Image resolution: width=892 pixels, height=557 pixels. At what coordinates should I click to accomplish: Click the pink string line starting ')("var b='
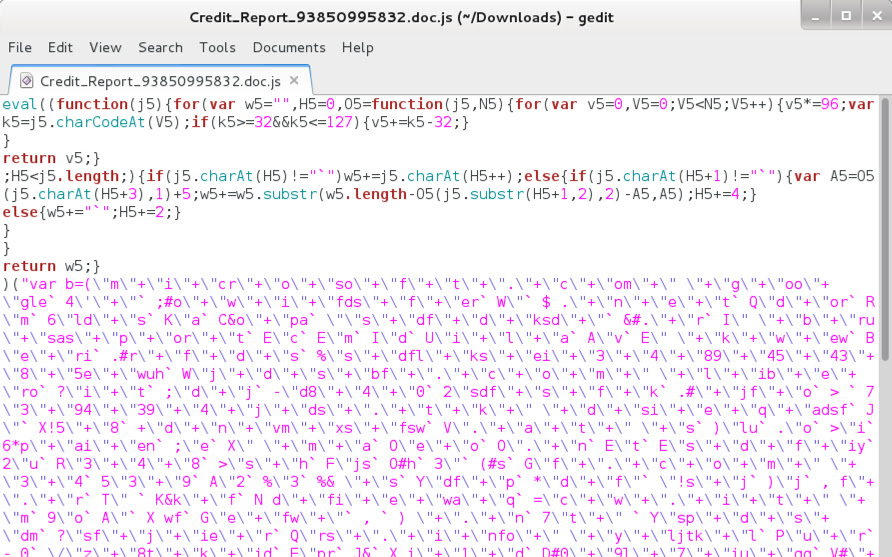pos(417,284)
